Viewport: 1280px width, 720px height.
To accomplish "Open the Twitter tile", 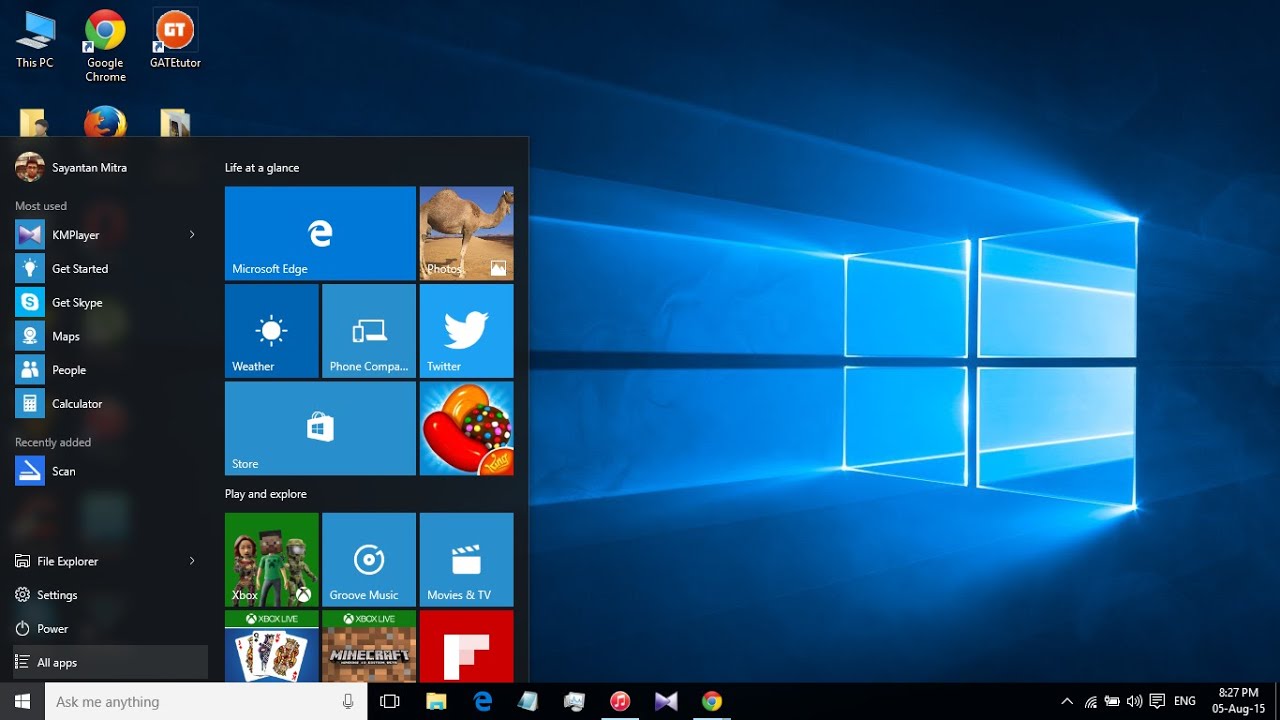I will click(466, 331).
